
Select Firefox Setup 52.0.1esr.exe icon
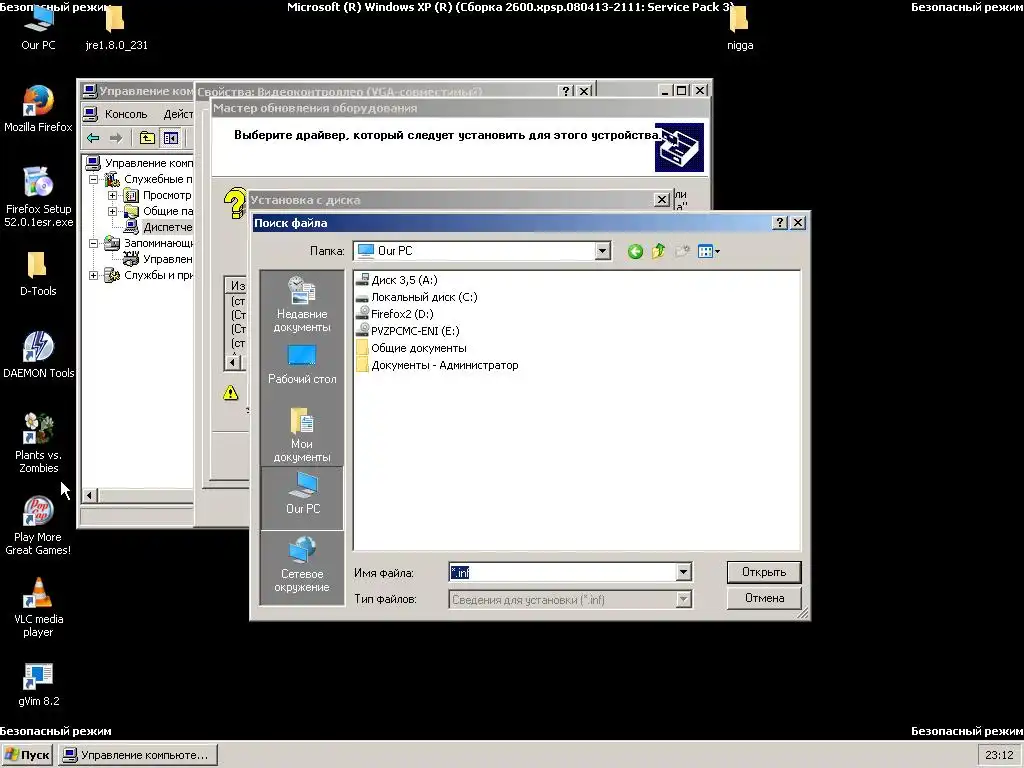click(38, 197)
